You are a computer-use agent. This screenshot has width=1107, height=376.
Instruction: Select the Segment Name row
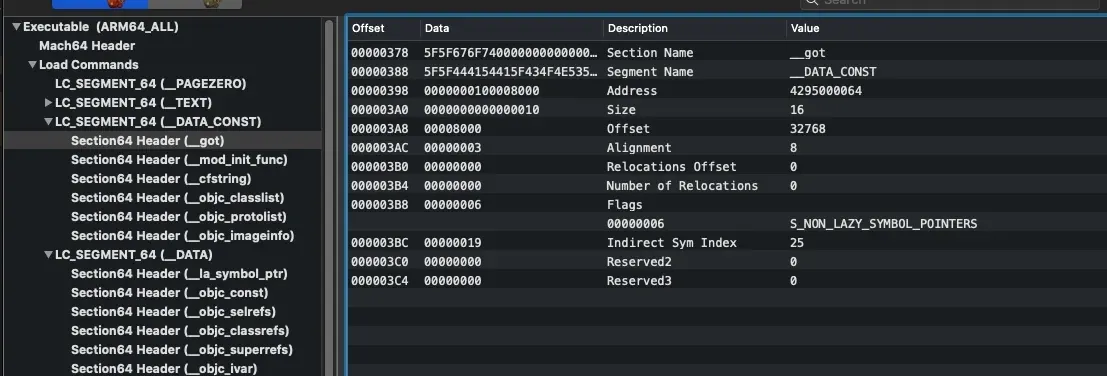point(727,72)
